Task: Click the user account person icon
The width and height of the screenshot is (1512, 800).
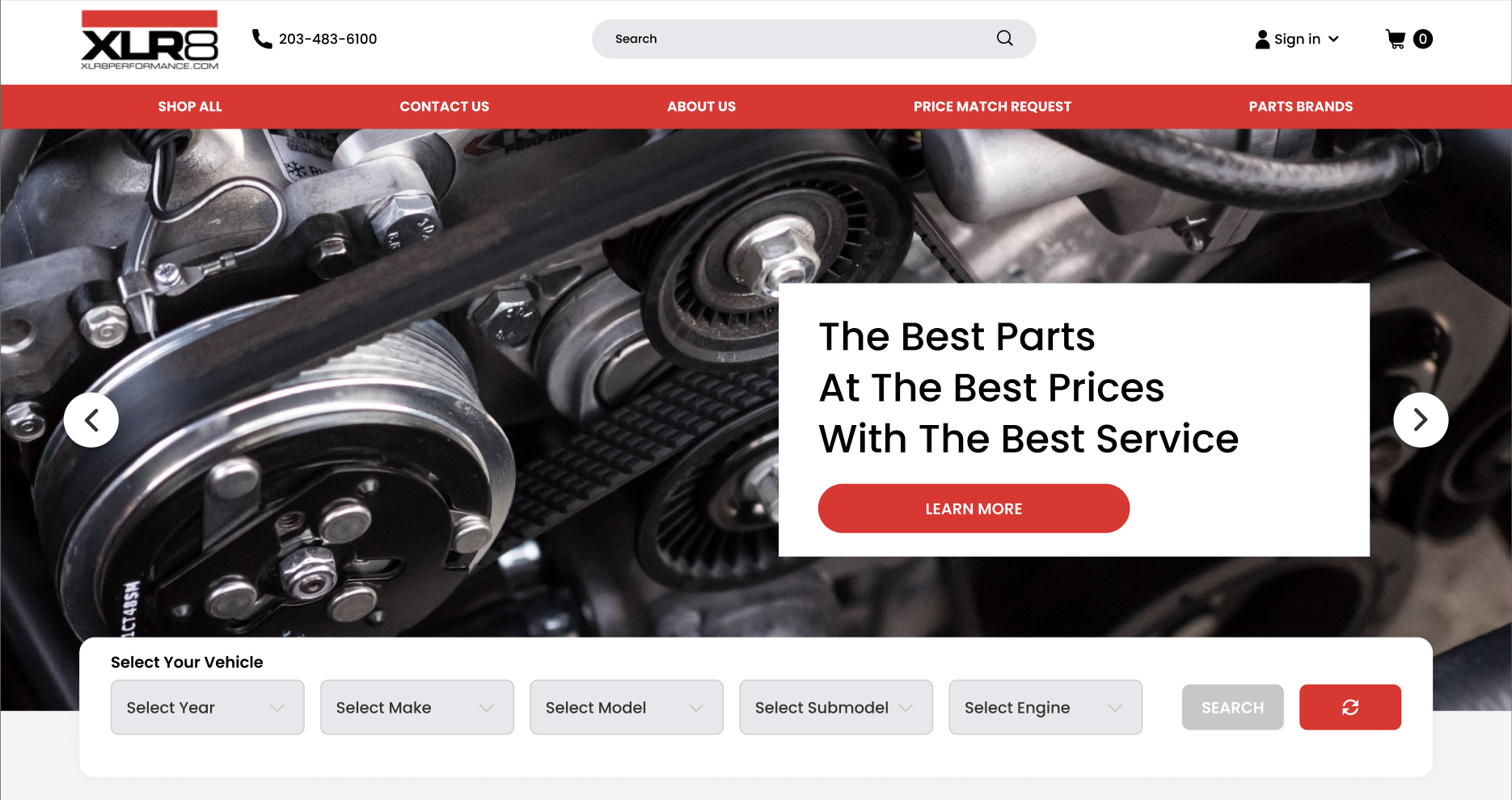Action: pyautogui.click(x=1262, y=39)
